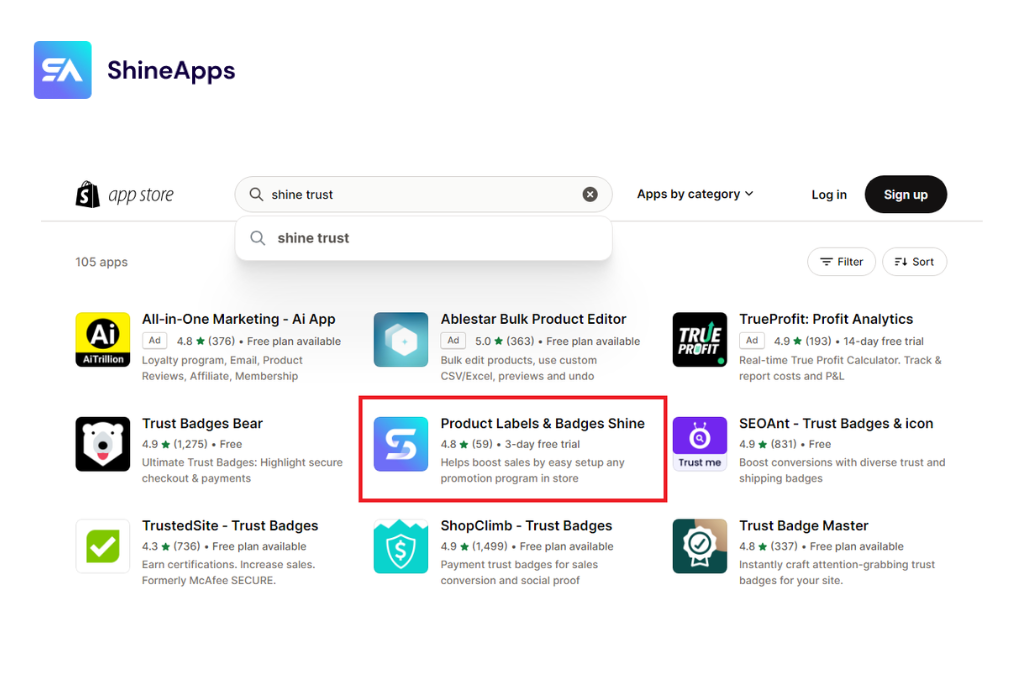Viewport: 1024px width, 700px height.
Task: Click description 'Instantly craft attention-grabbing trust badges'
Action: tap(837, 573)
